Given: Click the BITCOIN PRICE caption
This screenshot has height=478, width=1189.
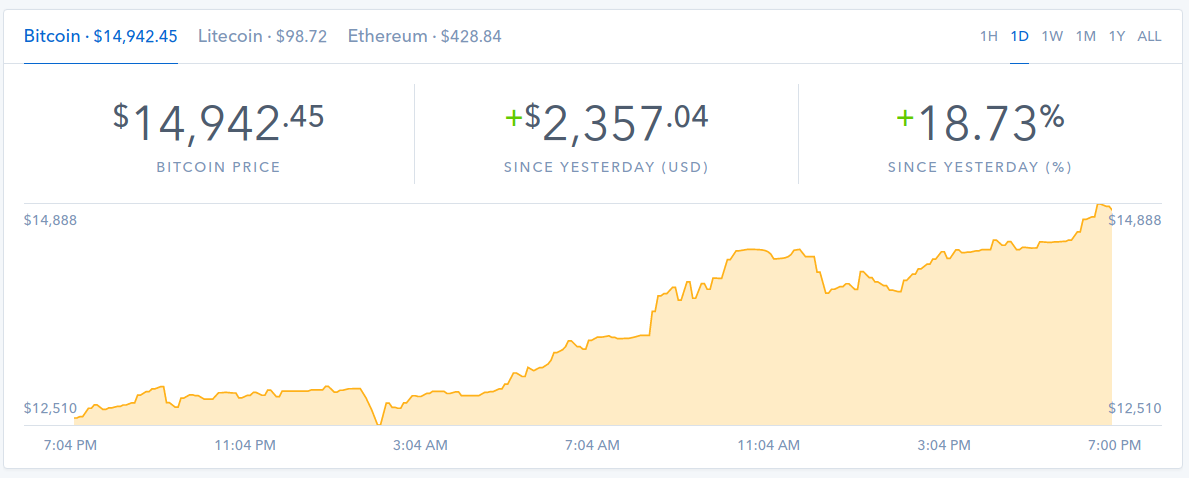Looking at the screenshot, I should (x=218, y=167).
